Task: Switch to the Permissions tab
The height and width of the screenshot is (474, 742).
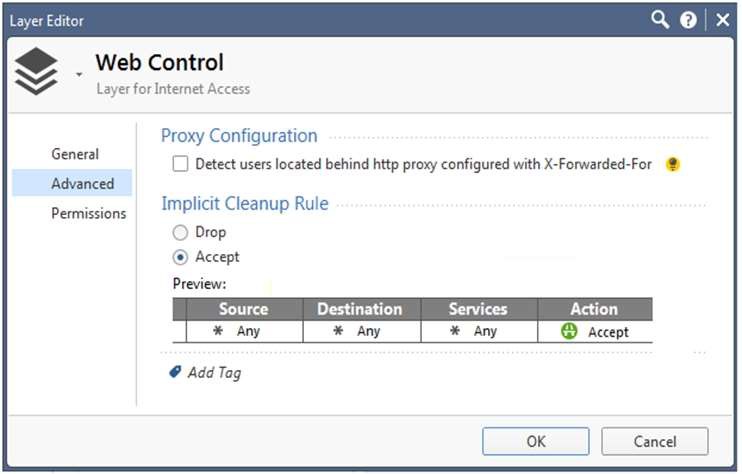Action: coord(88,213)
